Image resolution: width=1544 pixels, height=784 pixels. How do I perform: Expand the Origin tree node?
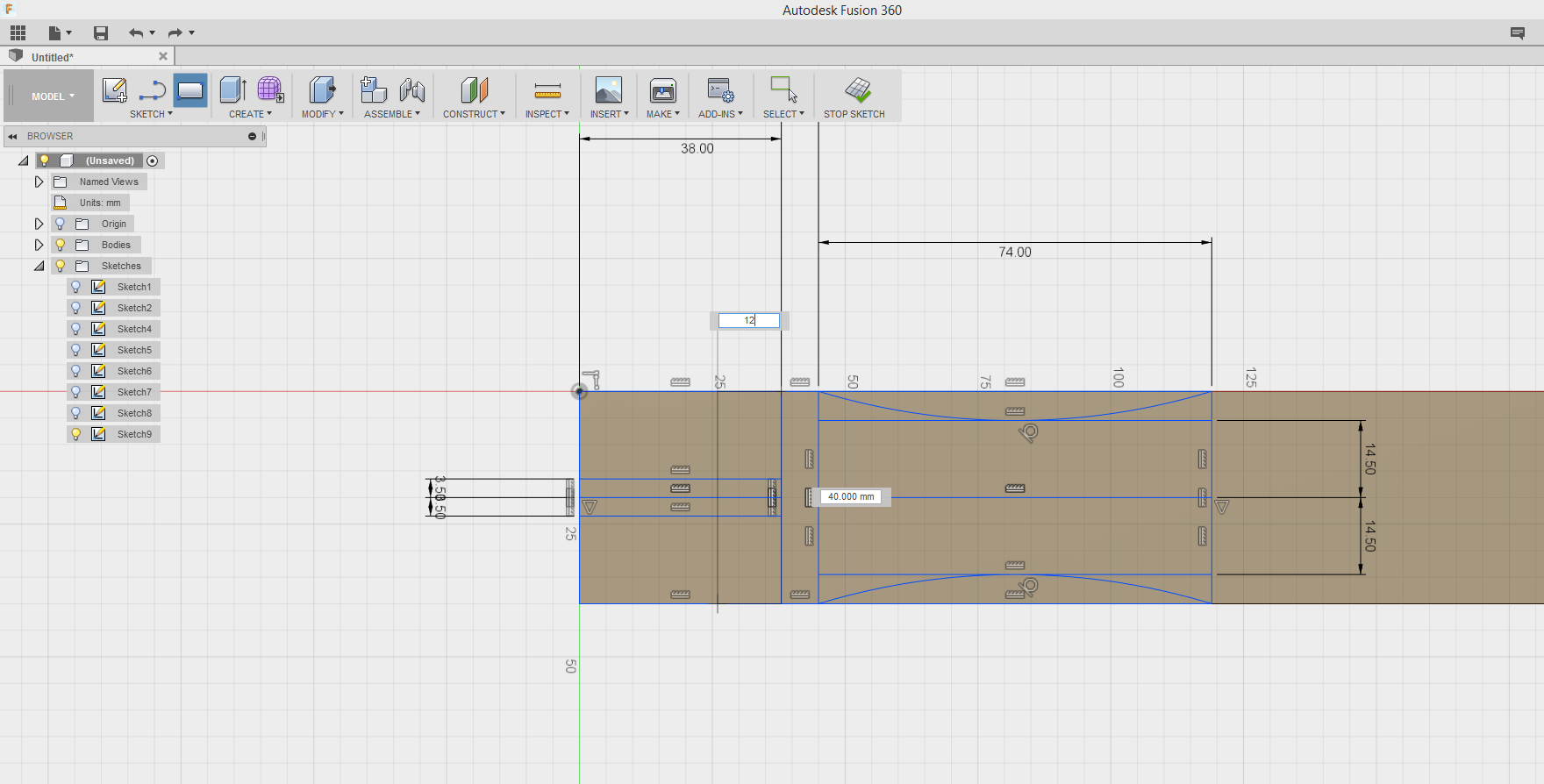(39, 224)
